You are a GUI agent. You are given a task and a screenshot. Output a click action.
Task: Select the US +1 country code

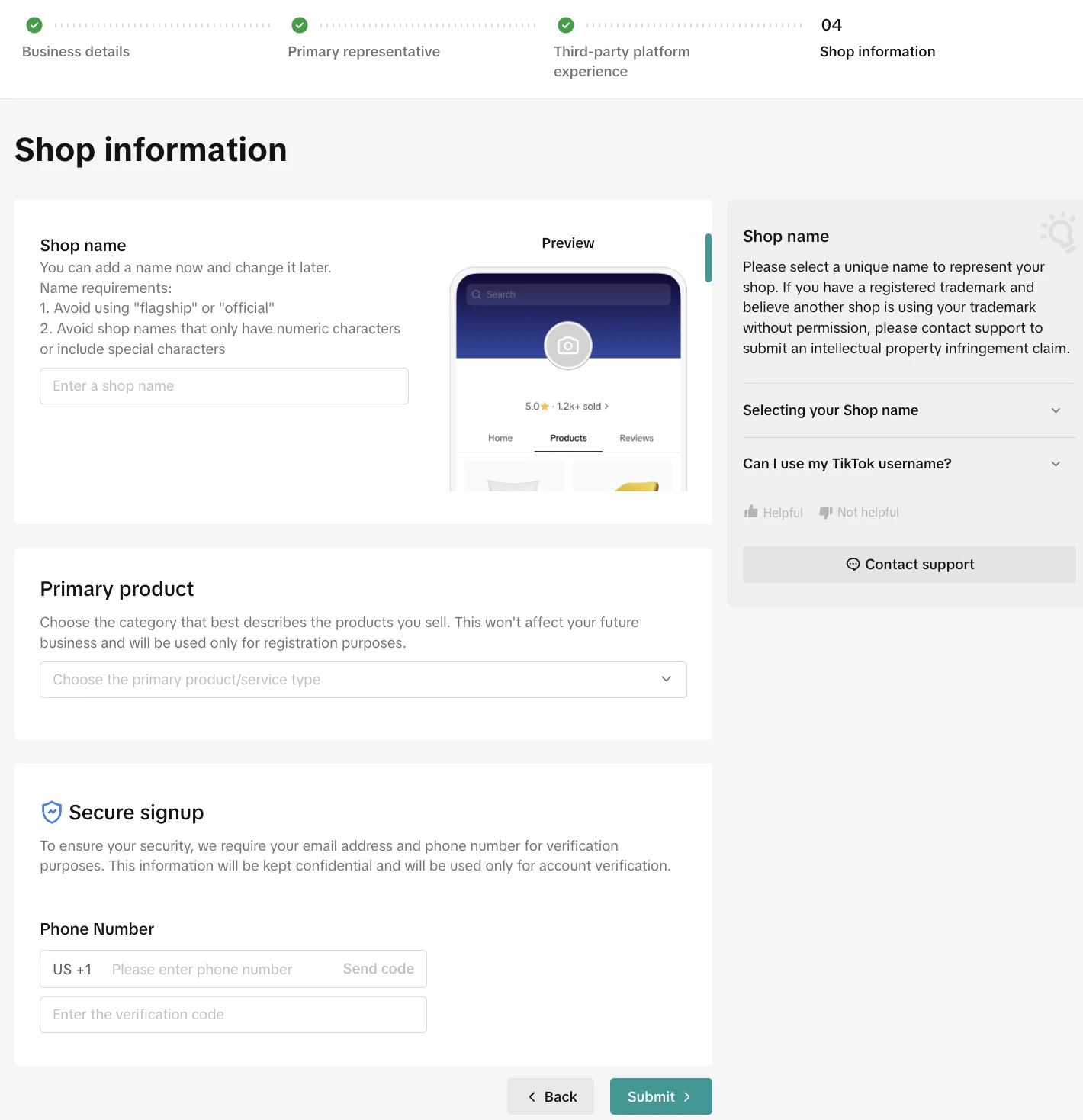pyautogui.click(x=72, y=970)
